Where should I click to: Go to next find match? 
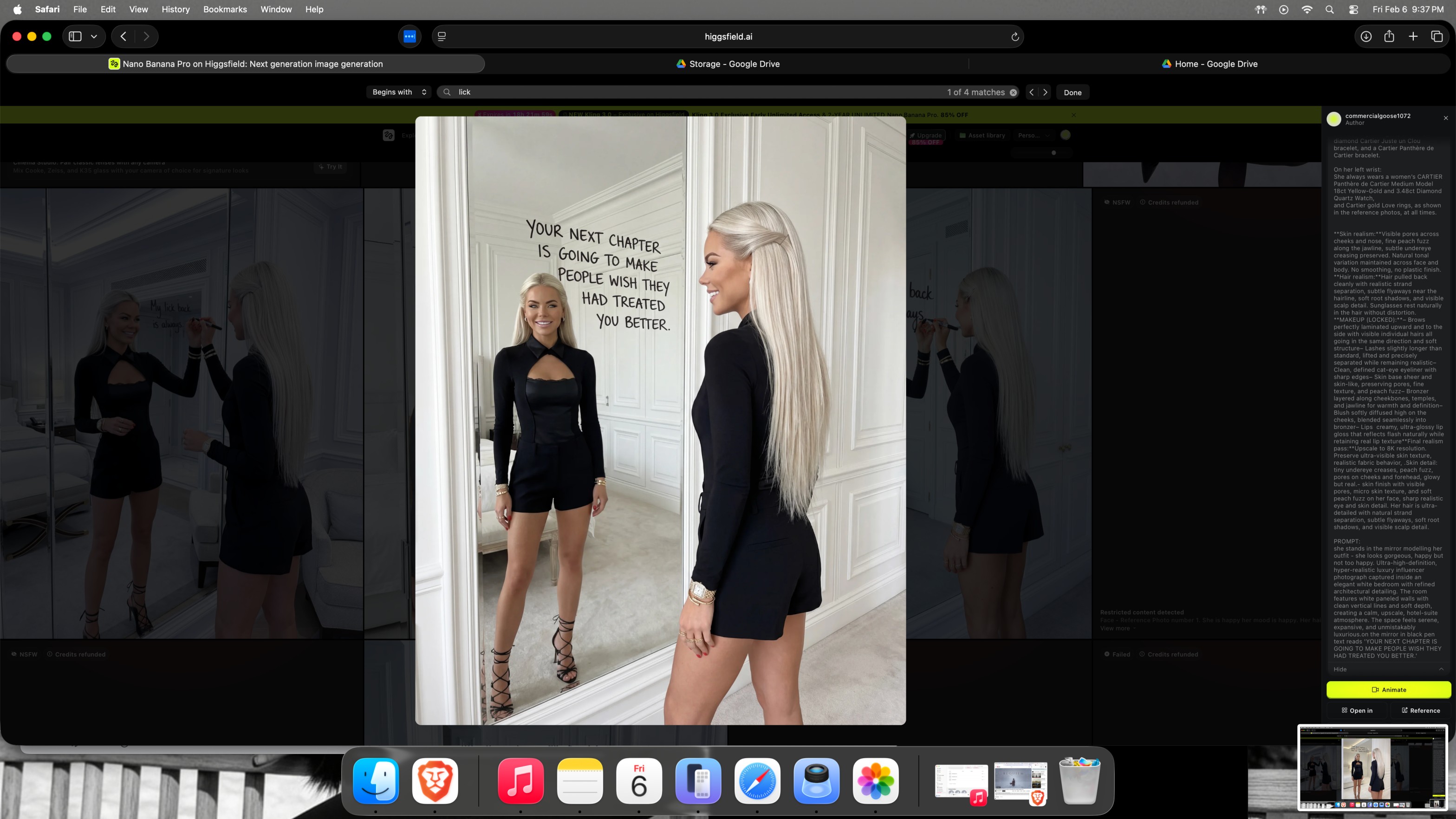pos(1045,92)
